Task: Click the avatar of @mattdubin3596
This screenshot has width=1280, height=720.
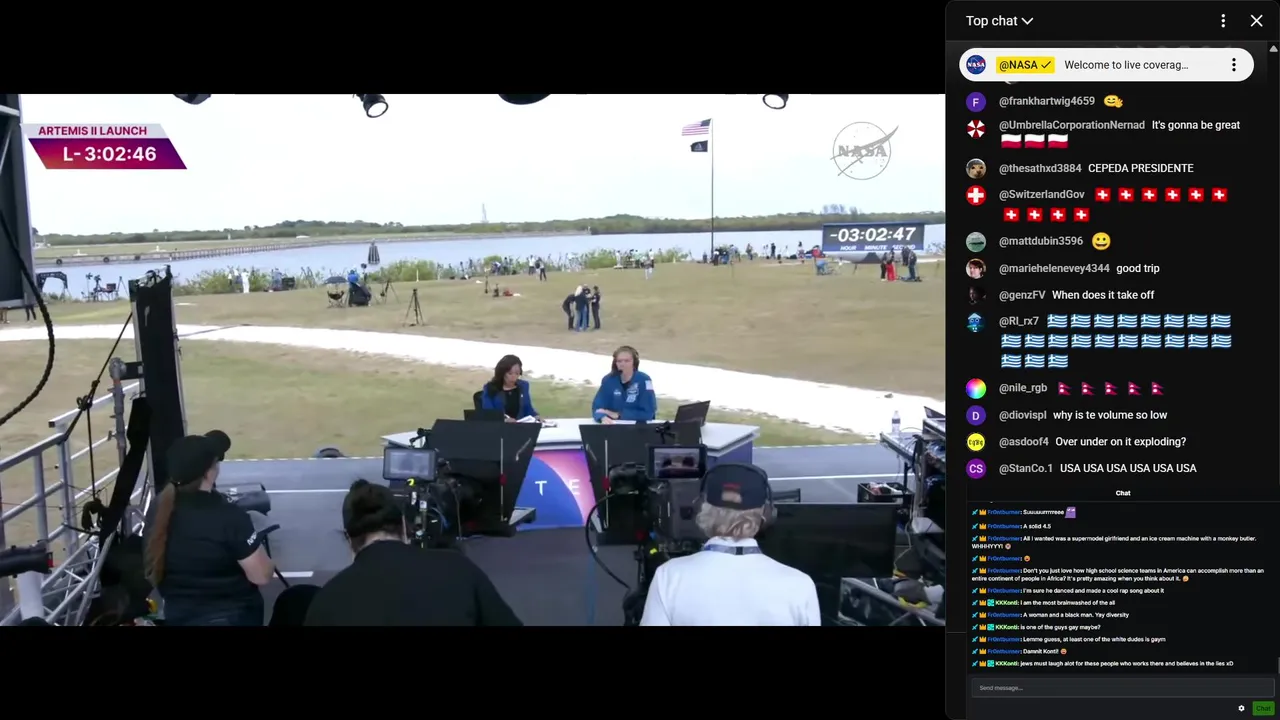Action: pos(976,242)
